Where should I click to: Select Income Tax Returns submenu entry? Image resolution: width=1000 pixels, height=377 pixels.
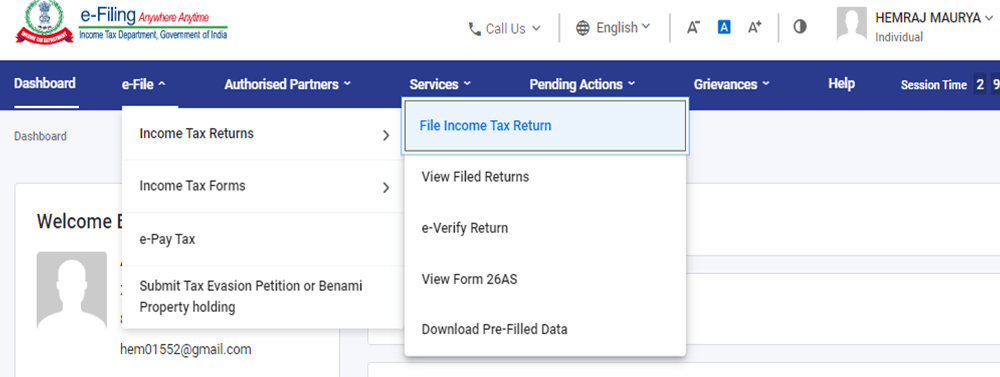point(263,134)
